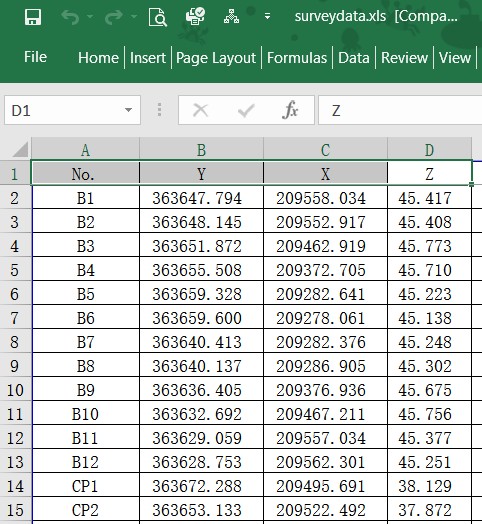Viewport: 482px width, 524px height.
Task: Select row 14 header
Action: (x=15, y=486)
